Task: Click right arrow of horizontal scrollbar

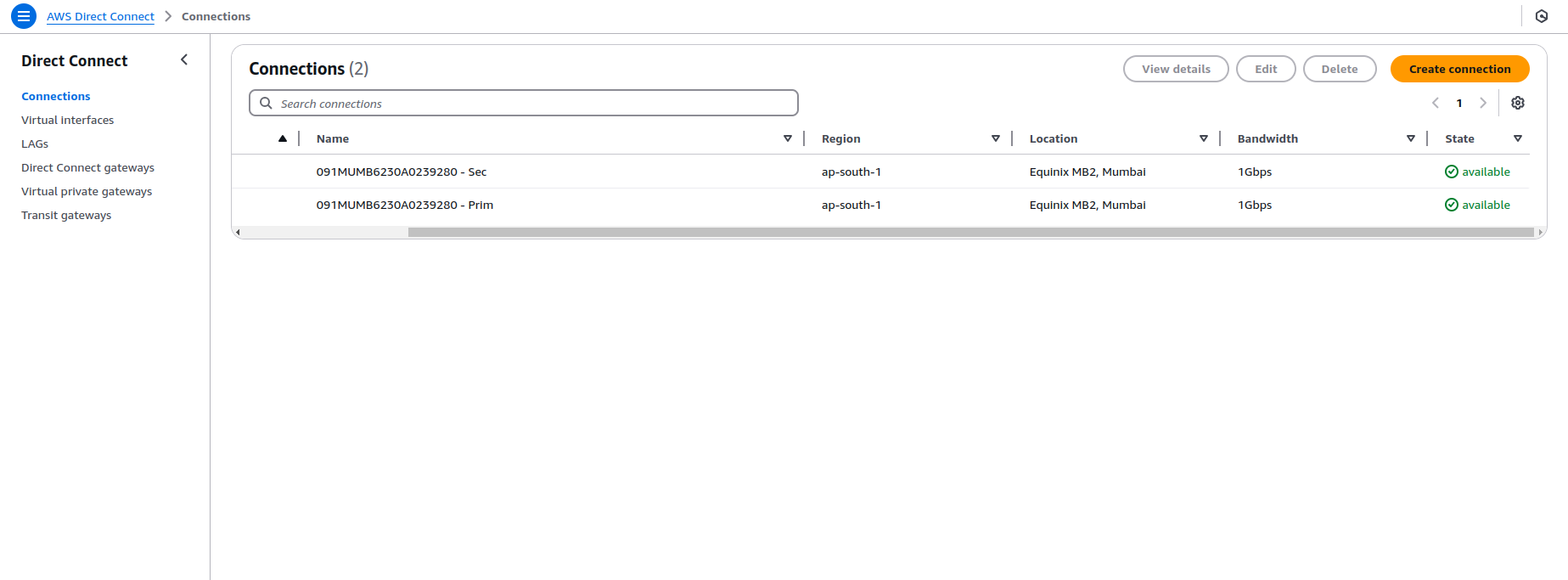Action: click(1540, 232)
